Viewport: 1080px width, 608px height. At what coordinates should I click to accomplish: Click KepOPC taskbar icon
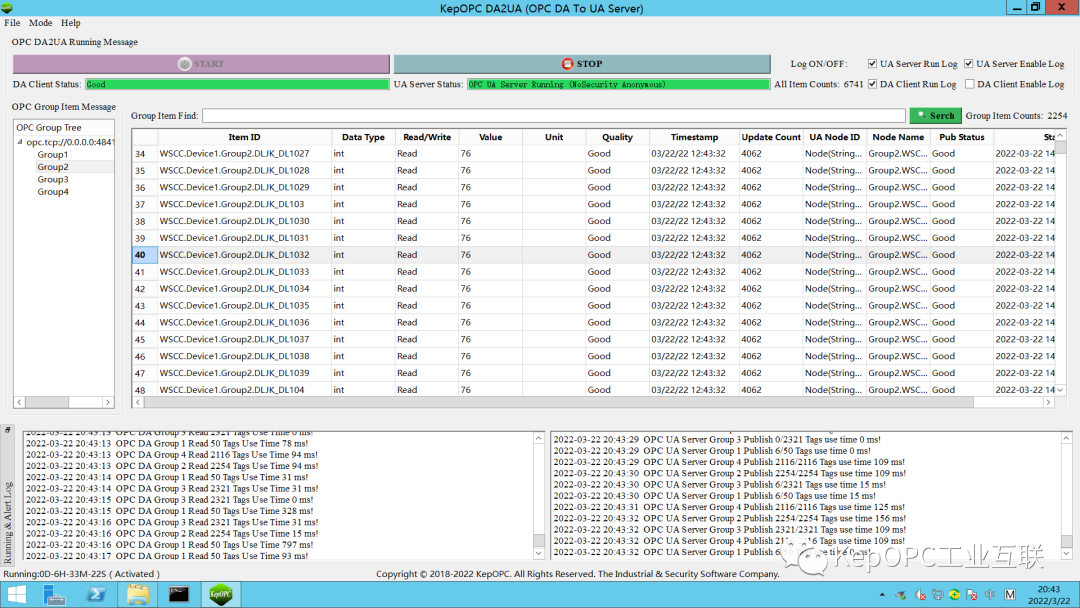(220, 594)
